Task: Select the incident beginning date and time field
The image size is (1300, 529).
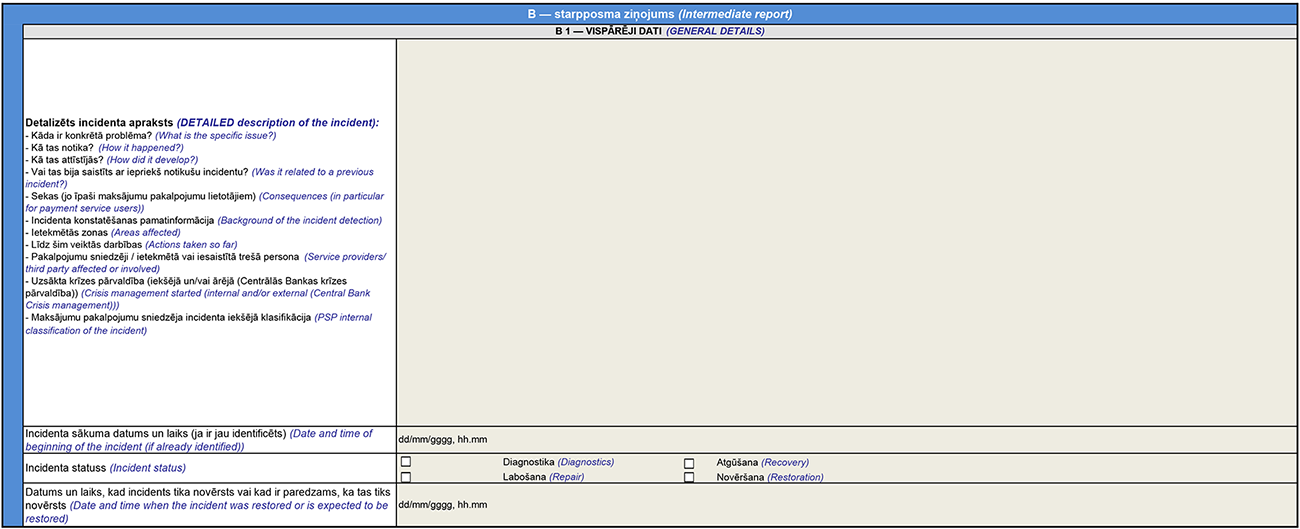Action: [x=846, y=439]
